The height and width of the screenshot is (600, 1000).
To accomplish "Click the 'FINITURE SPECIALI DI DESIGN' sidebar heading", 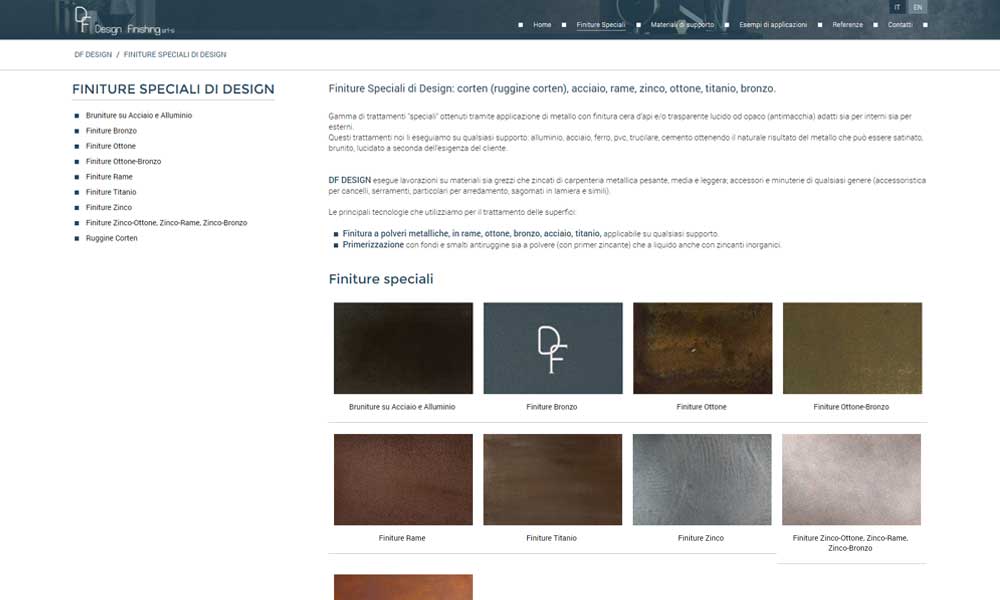I will (x=173, y=89).
